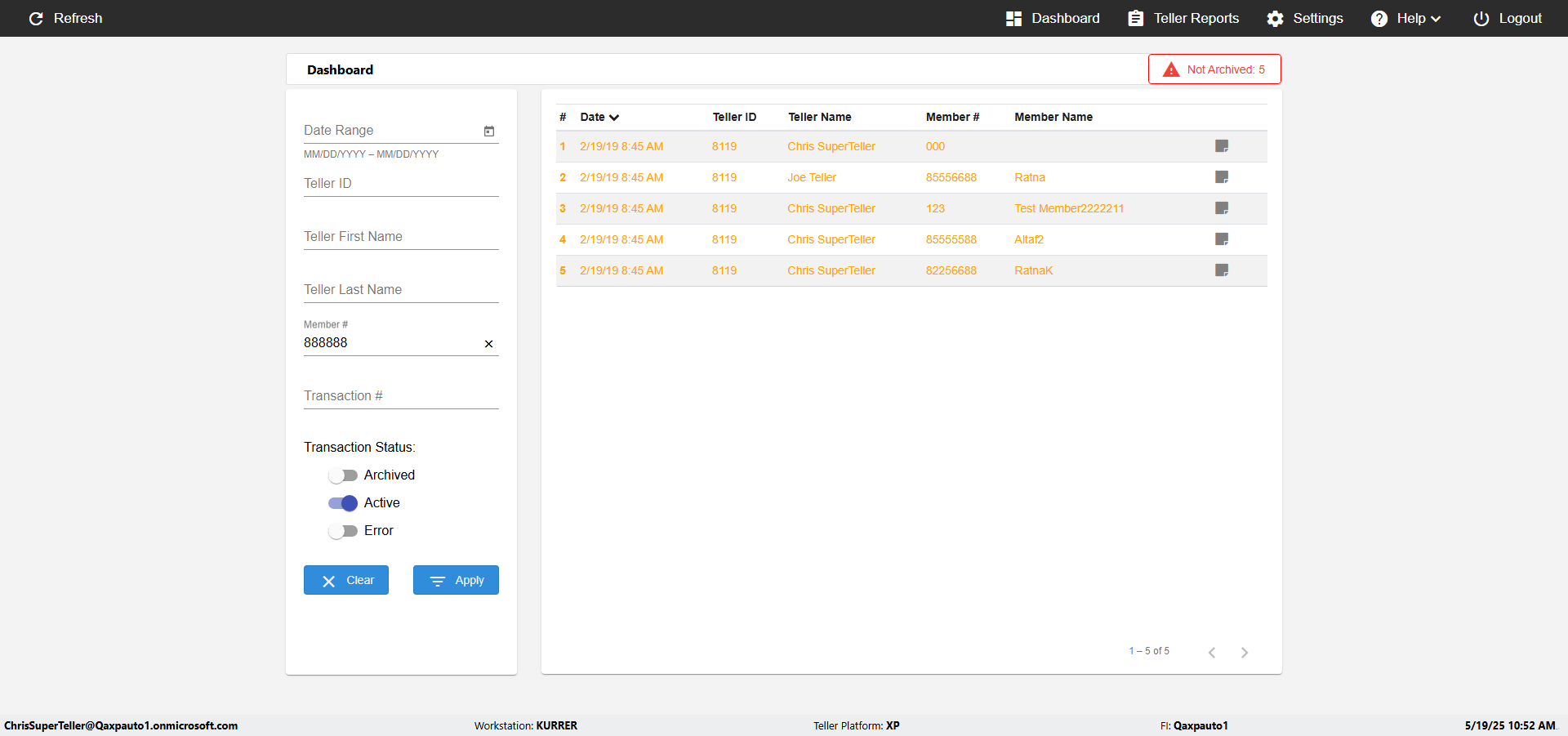Focus the Teller Last Name field
The image size is (1568, 736).
pyautogui.click(x=401, y=290)
